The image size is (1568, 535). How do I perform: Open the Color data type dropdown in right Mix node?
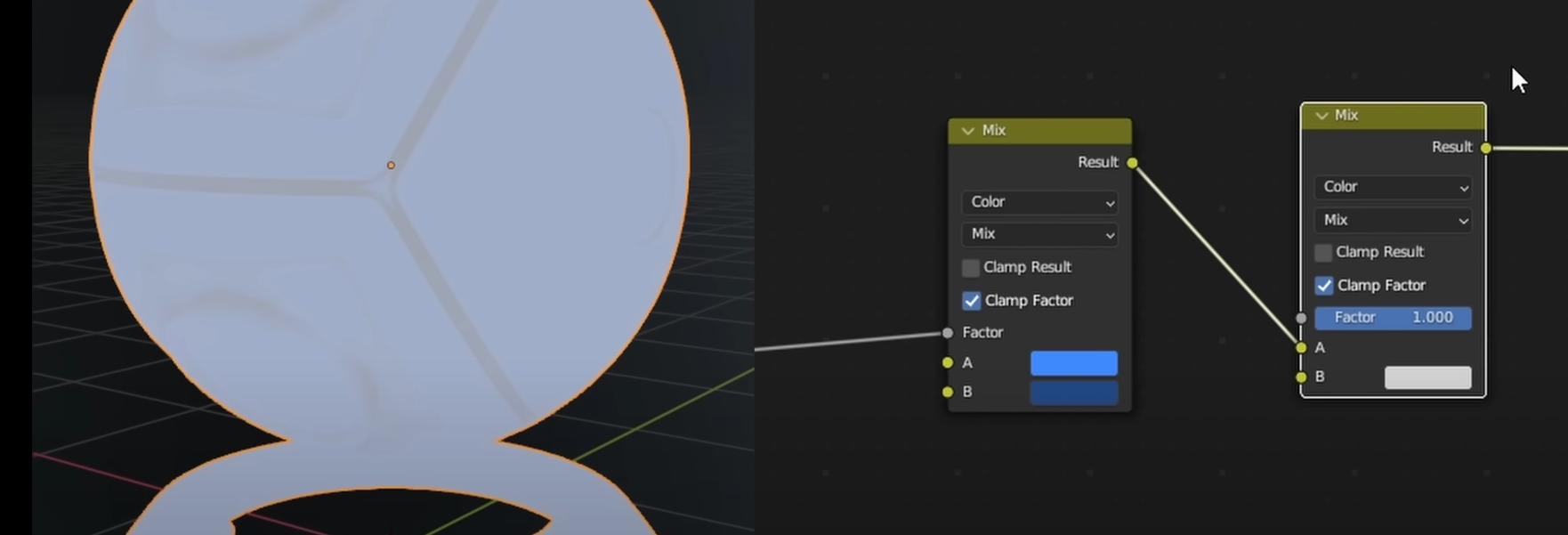coord(1393,187)
